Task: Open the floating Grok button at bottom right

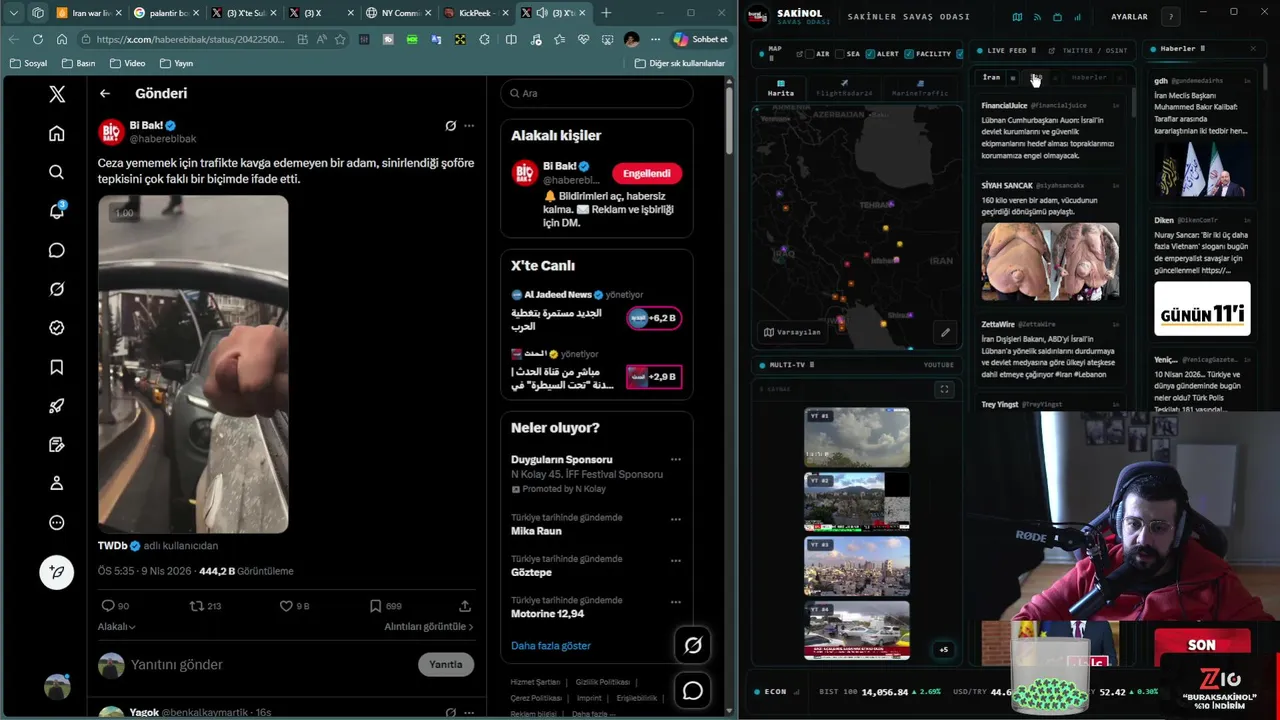Action: [x=693, y=645]
